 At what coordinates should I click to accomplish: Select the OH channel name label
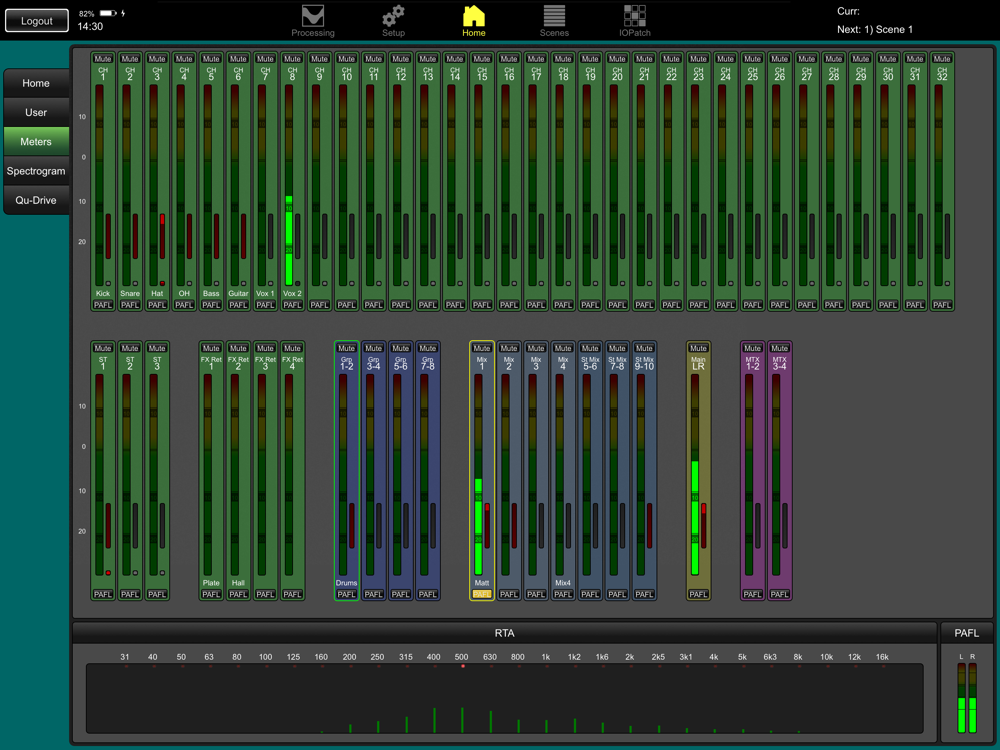pyautogui.click(x=184, y=293)
